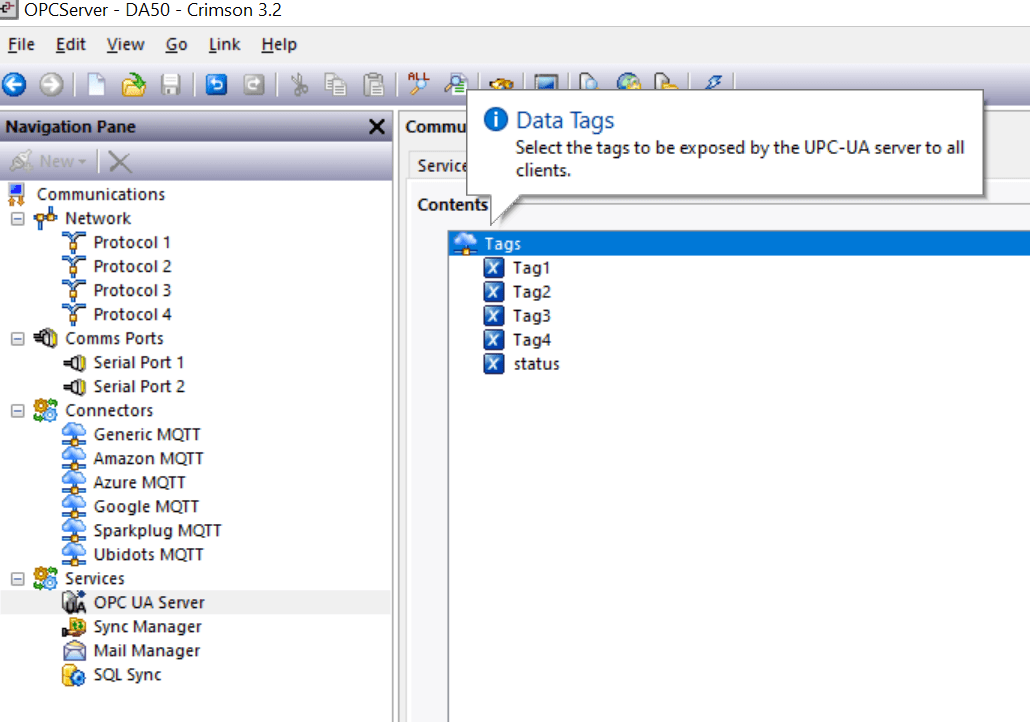Click the Save disk icon in toolbar
The height and width of the screenshot is (722, 1030).
pos(171,85)
